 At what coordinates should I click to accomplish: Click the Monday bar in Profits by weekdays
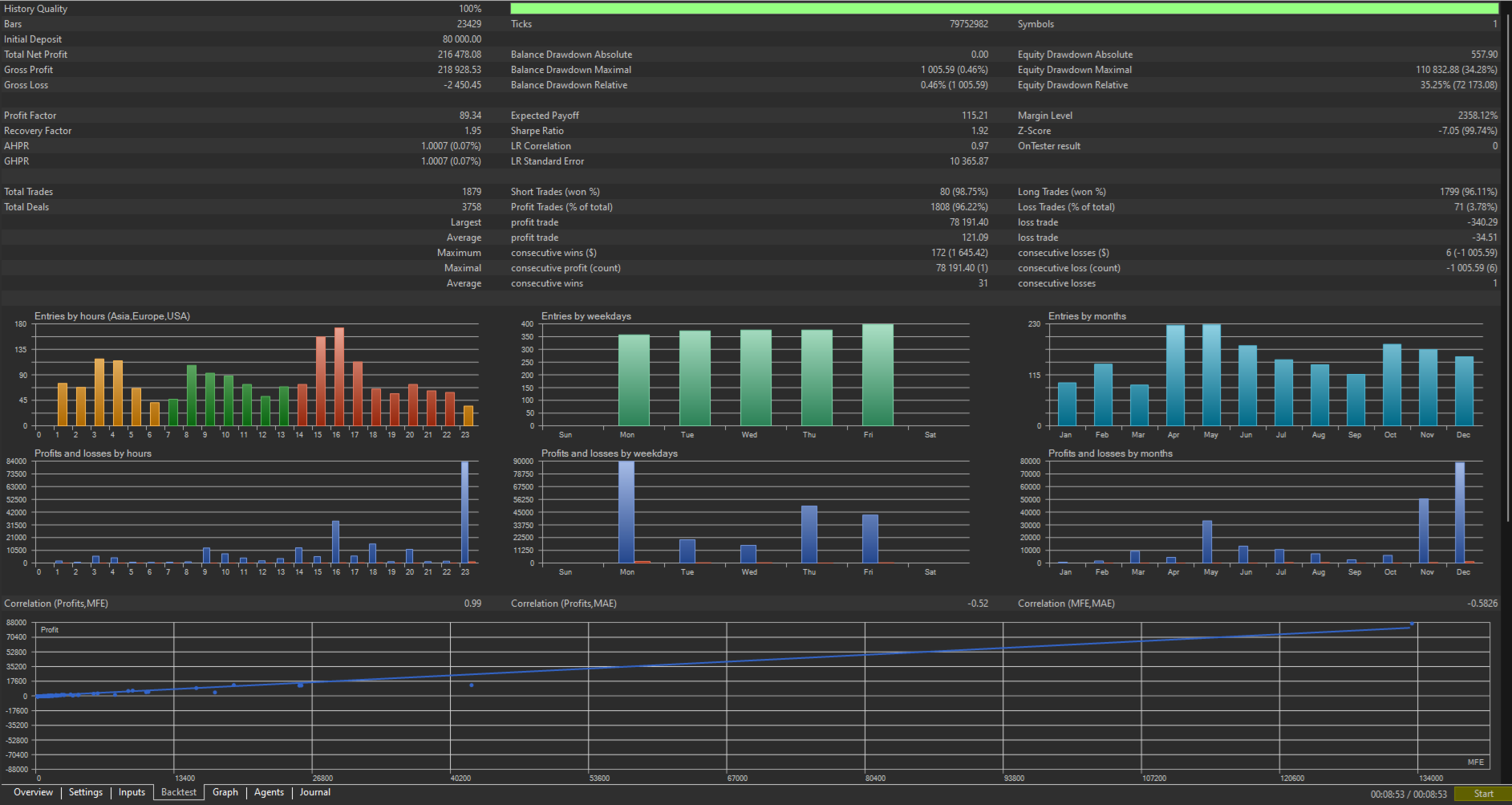(626, 512)
